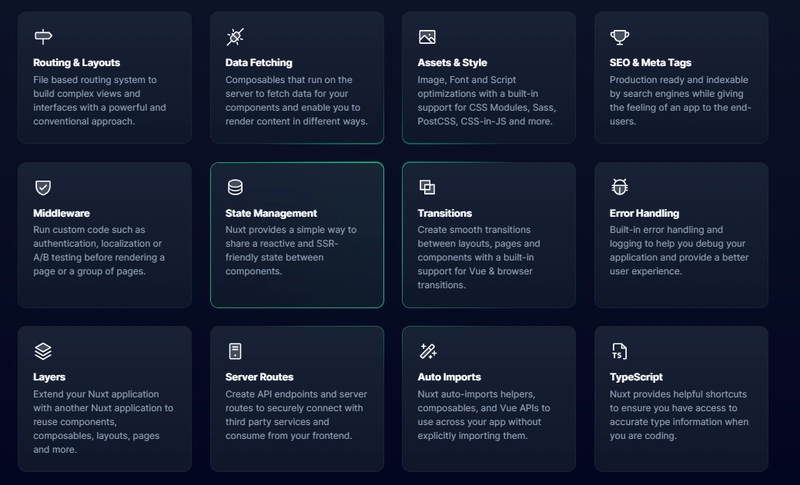The image size is (800, 485).
Task: Open the Data Fetching card title
Action: coord(259,63)
